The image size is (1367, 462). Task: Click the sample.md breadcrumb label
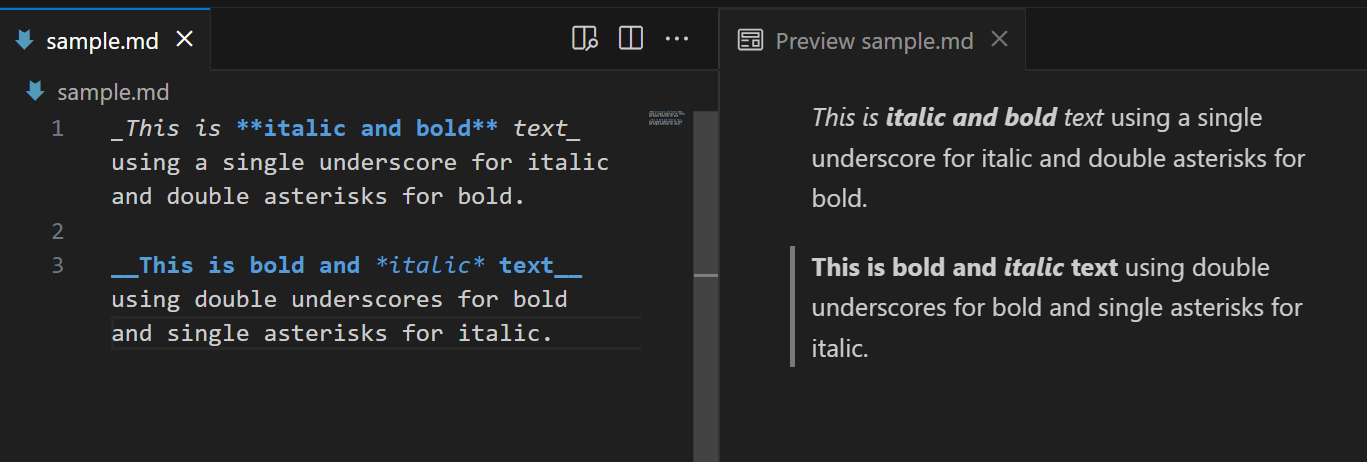coord(113,93)
